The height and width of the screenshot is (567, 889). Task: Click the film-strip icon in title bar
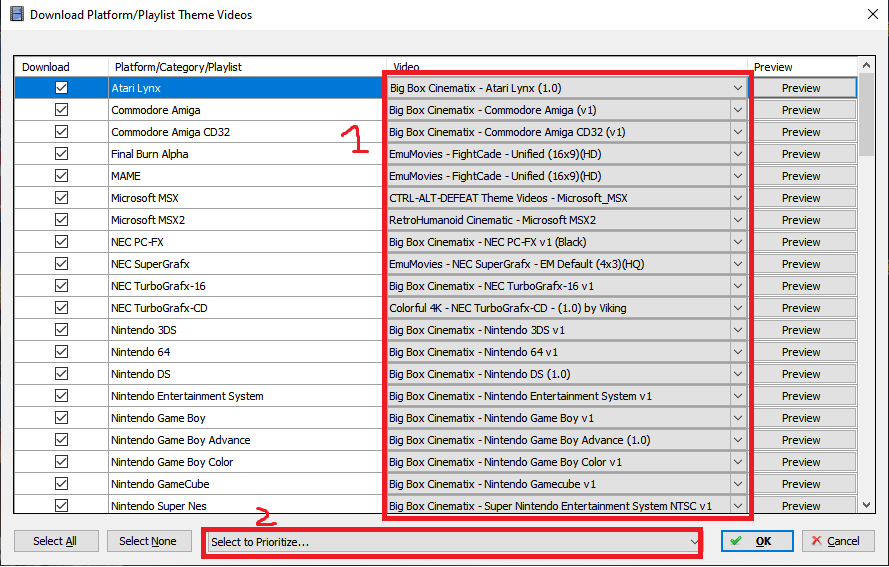tap(17, 14)
